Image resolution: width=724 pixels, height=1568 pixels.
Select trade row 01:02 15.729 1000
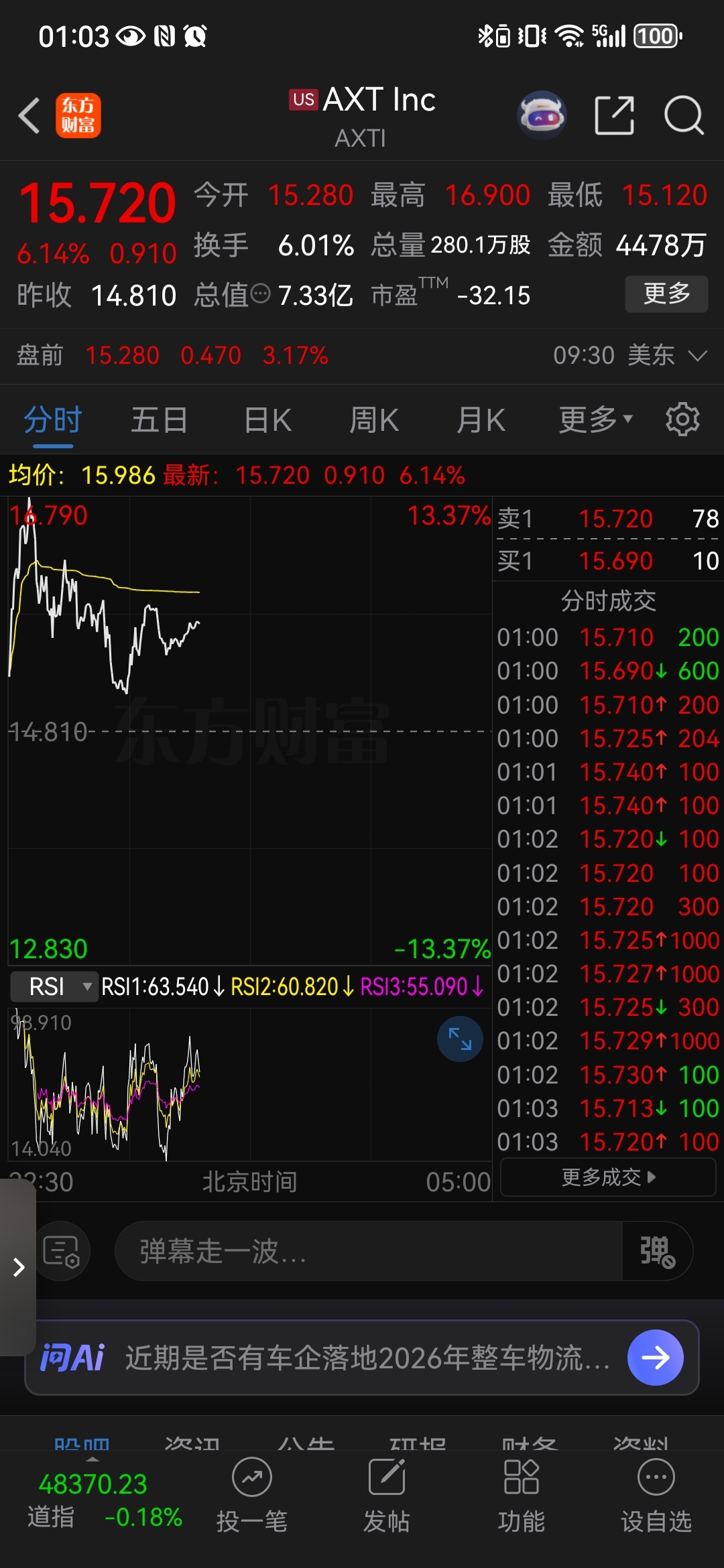608,1041
